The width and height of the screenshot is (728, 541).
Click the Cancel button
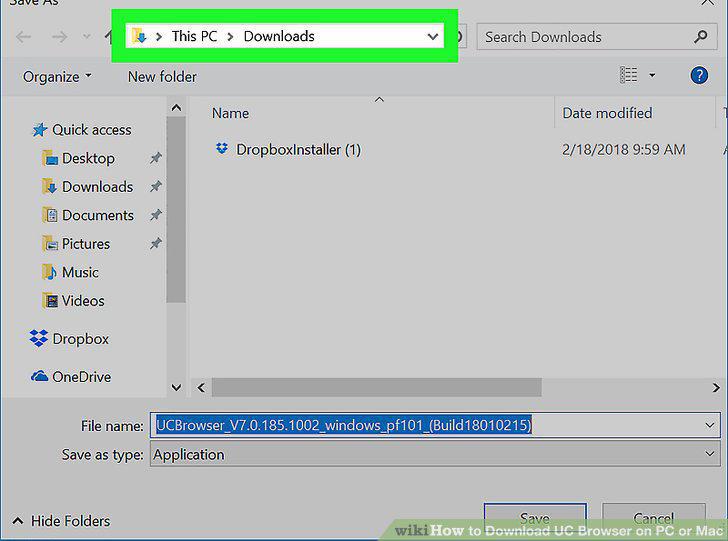pos(653,518)
